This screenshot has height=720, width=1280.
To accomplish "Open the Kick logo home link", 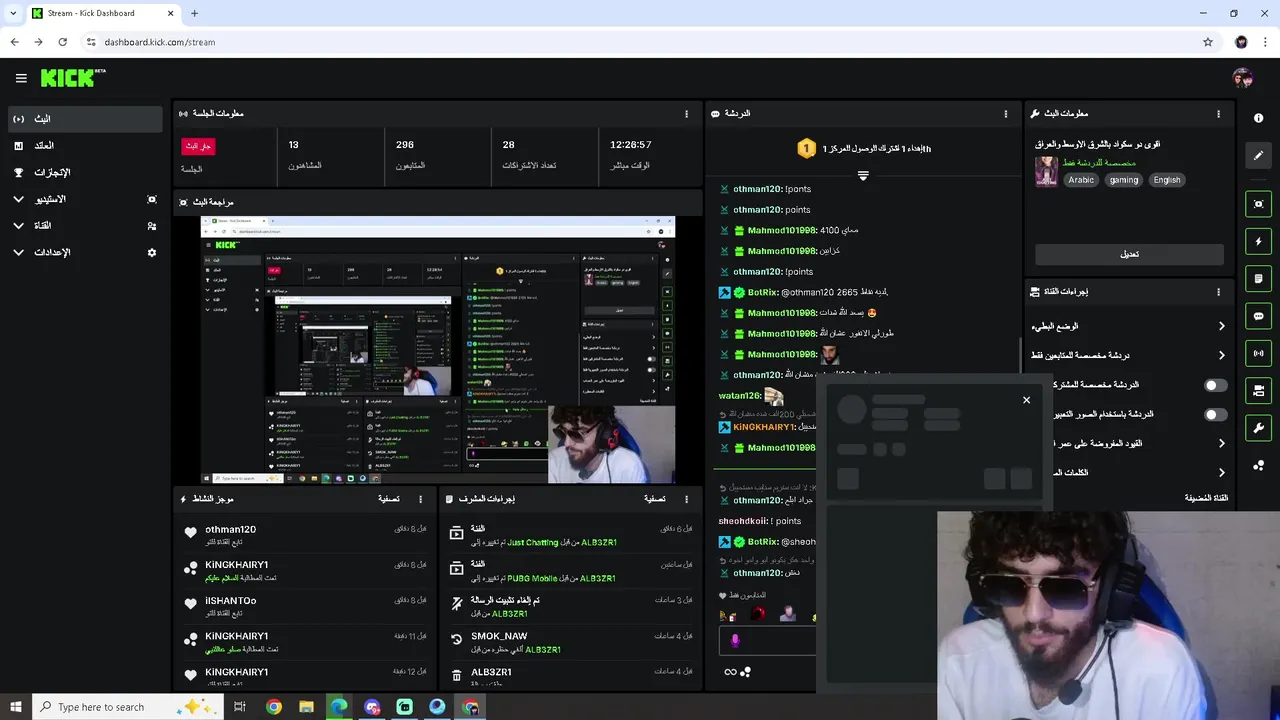I will click(x=73, y=78).
